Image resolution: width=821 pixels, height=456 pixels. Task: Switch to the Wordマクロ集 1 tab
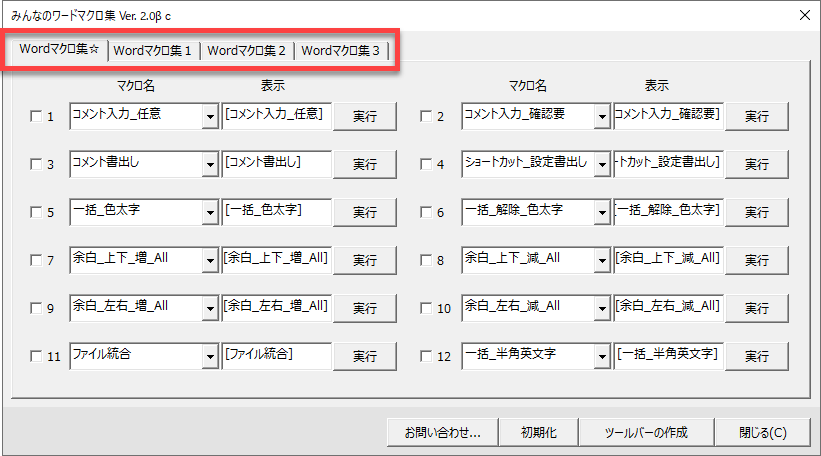click(154, 50)
